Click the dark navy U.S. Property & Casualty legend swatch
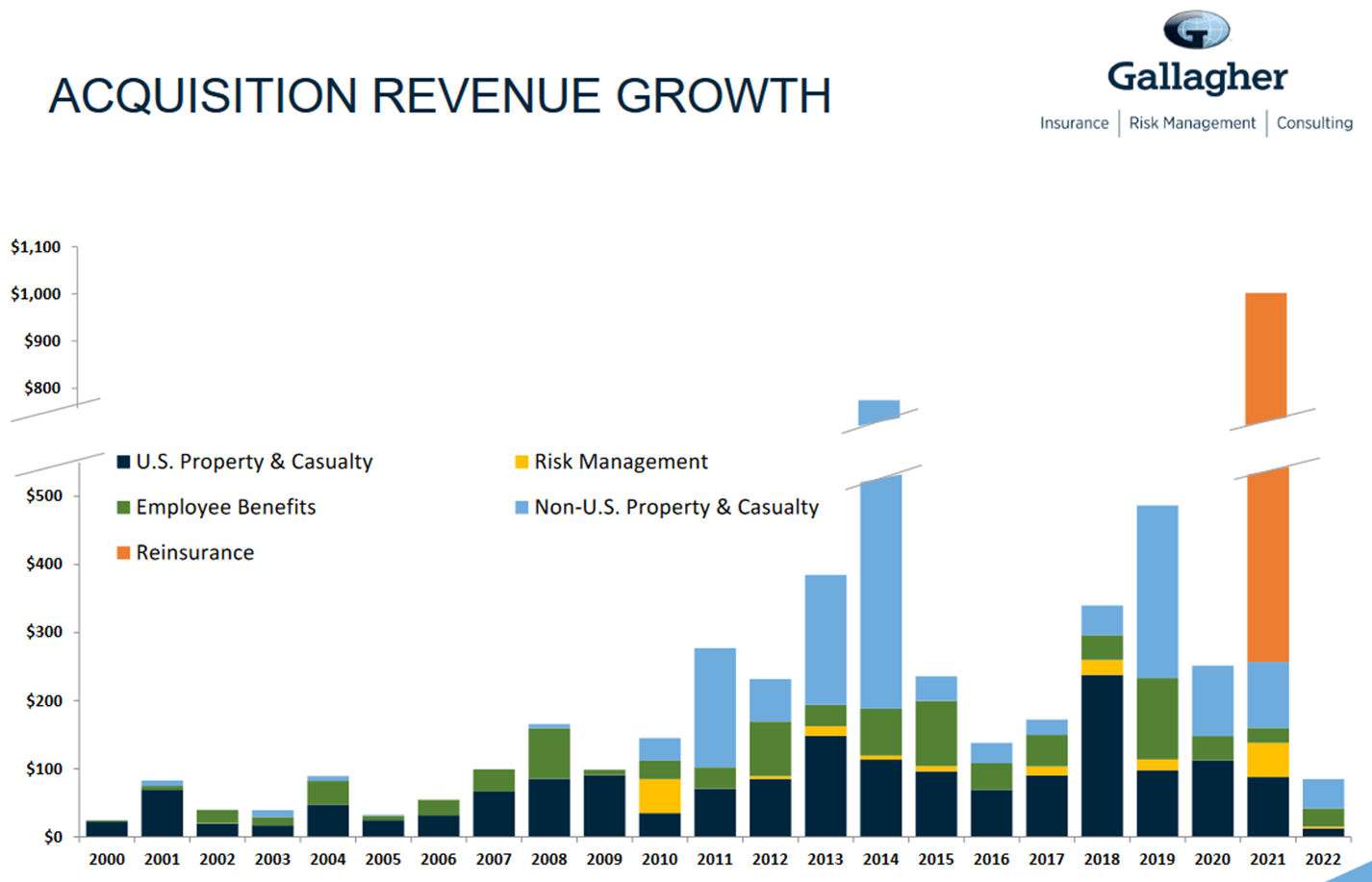This screenshot has height=882, width=1372. pyautogui.click(x=123, y=463)
